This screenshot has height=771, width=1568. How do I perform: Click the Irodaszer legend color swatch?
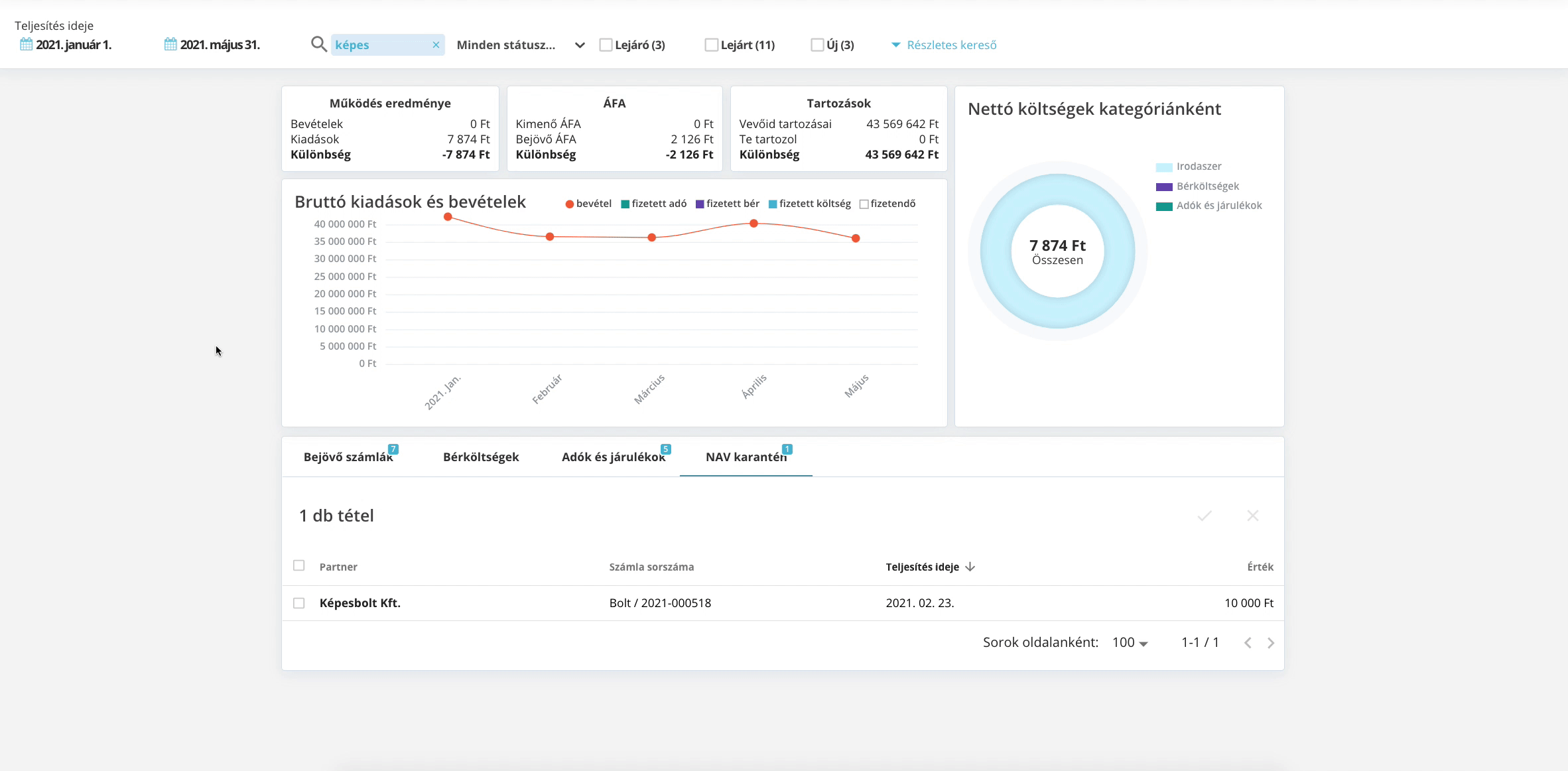tap(1164, 167)
